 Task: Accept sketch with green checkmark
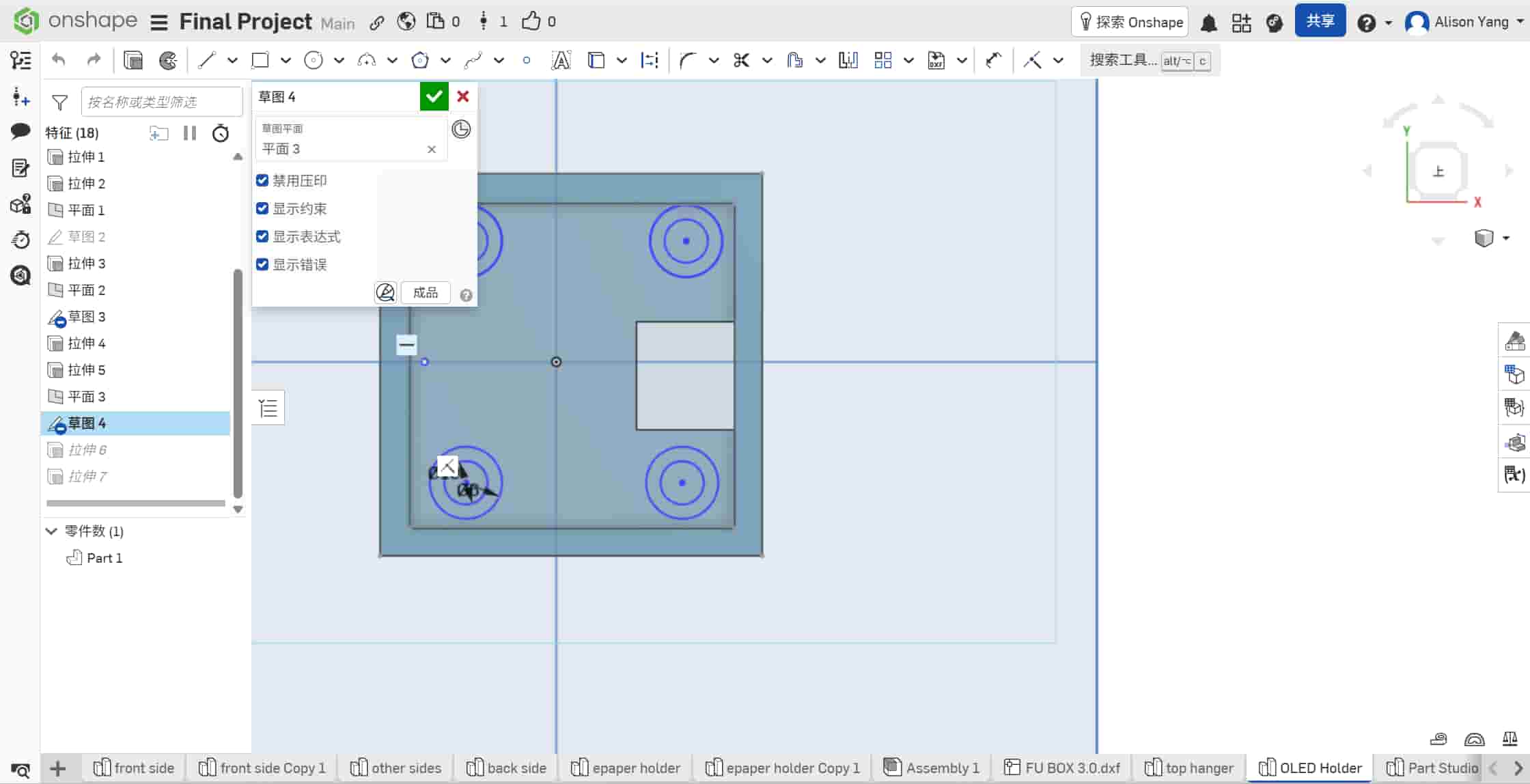(x=434, y=96)
